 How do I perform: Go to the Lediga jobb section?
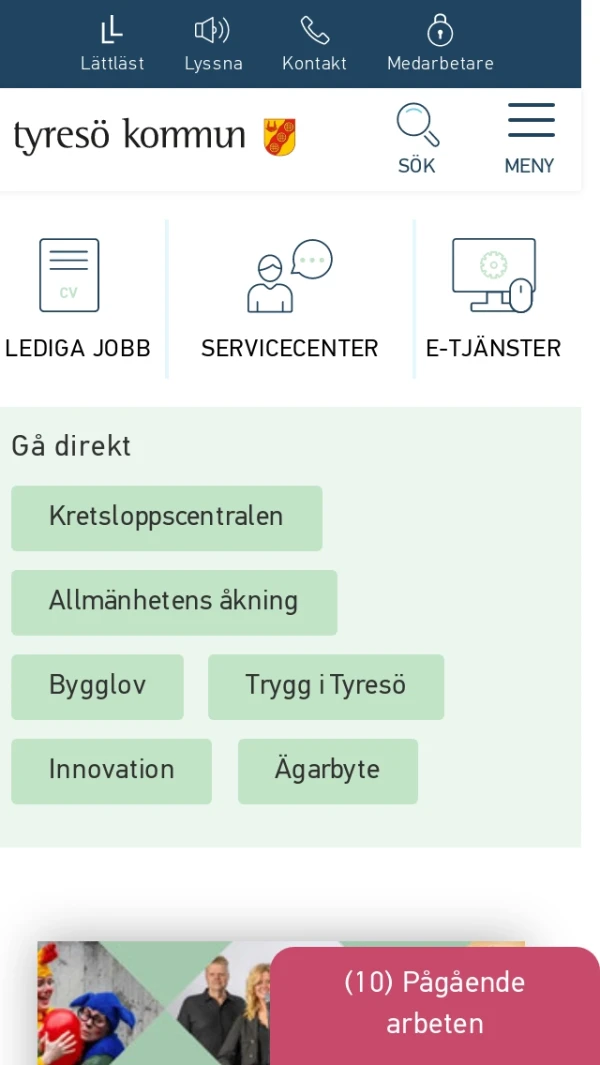pyautogui.click(x=78, y=348)
